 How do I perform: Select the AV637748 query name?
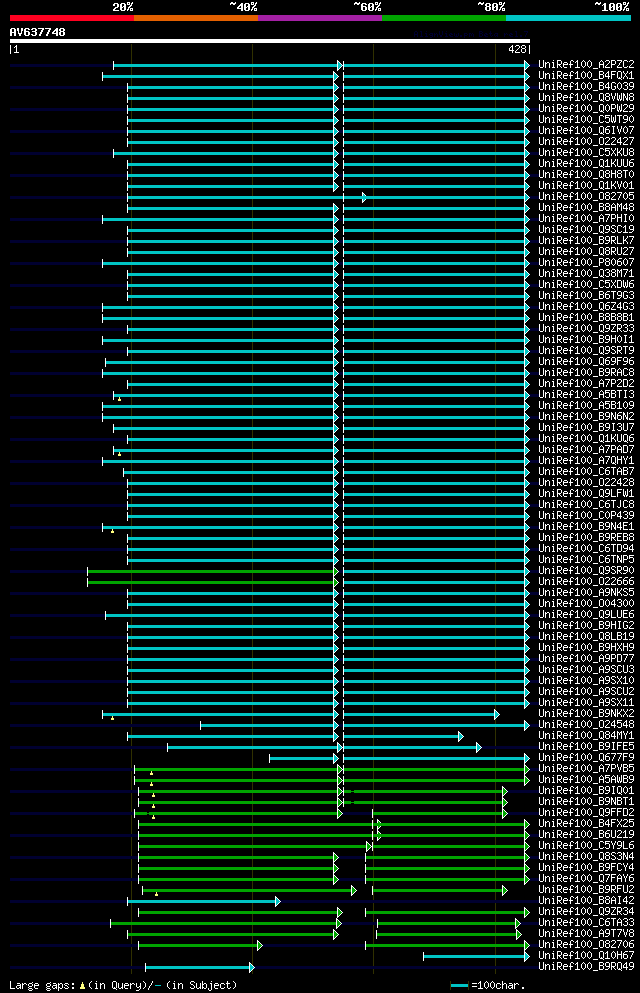tap(37, 32)
